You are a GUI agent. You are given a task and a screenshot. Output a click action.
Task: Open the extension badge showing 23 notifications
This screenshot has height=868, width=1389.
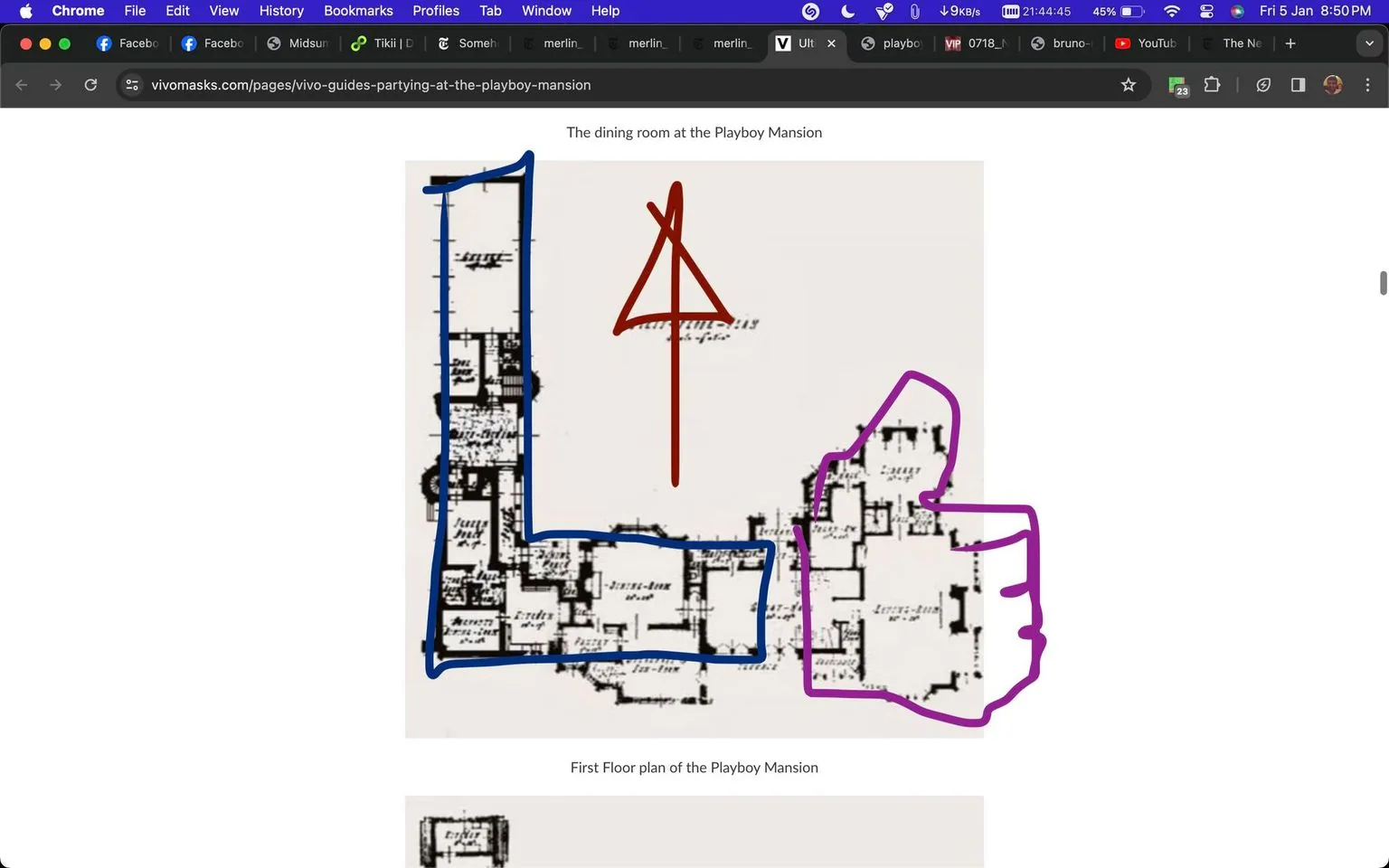click(1177, 84)
